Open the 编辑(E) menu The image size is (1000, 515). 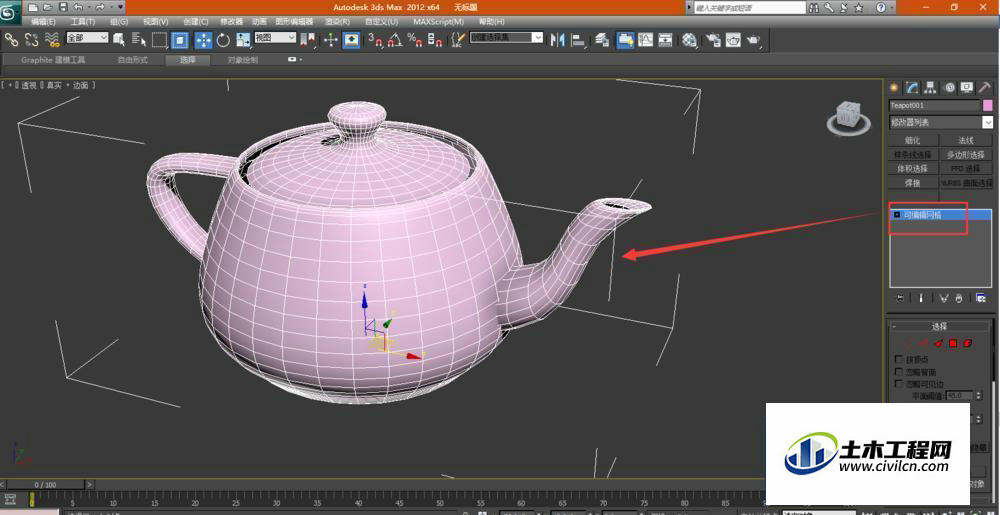pyautogui.click(x=43, y=22)
